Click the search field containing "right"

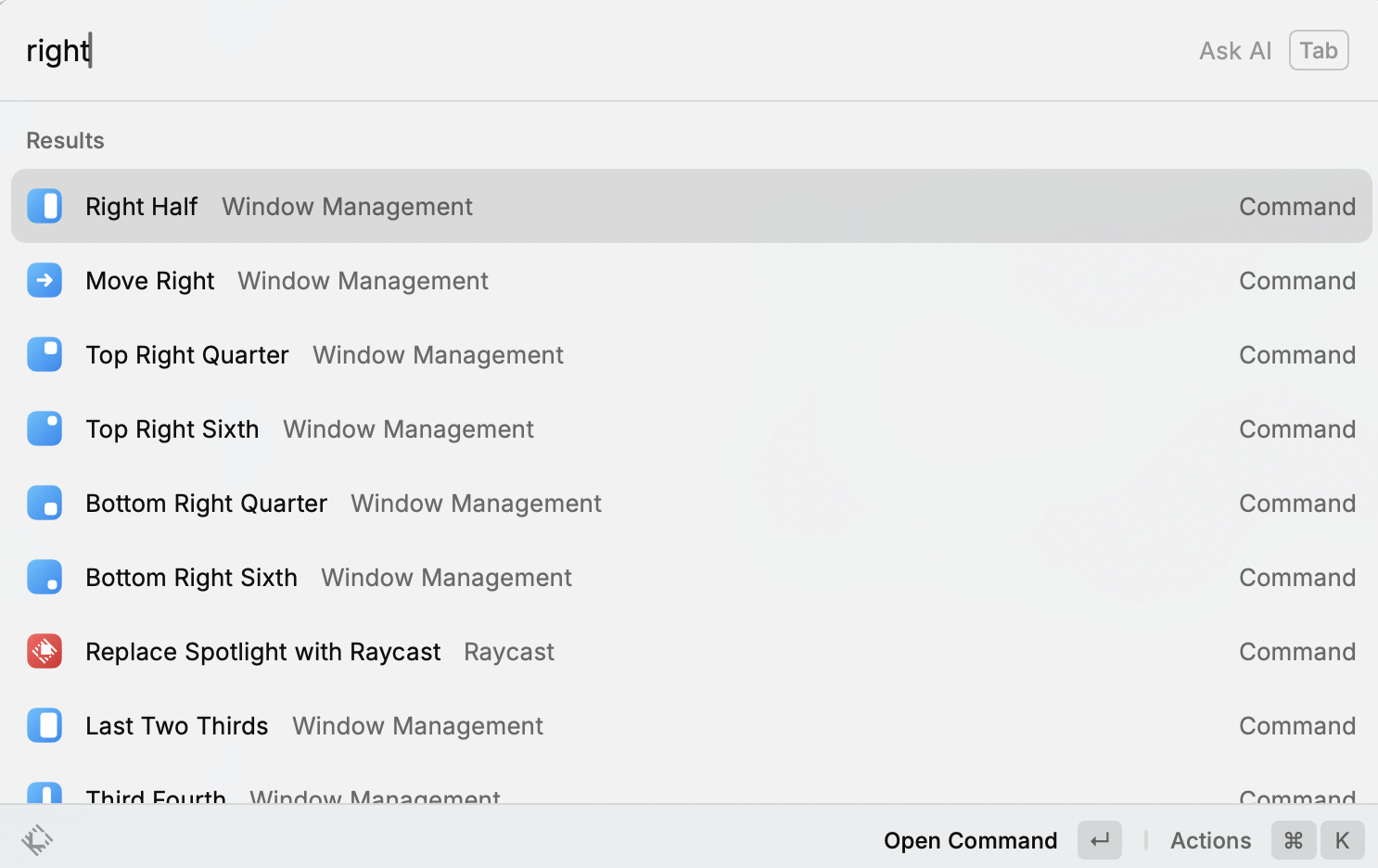(x=556, y=50)
